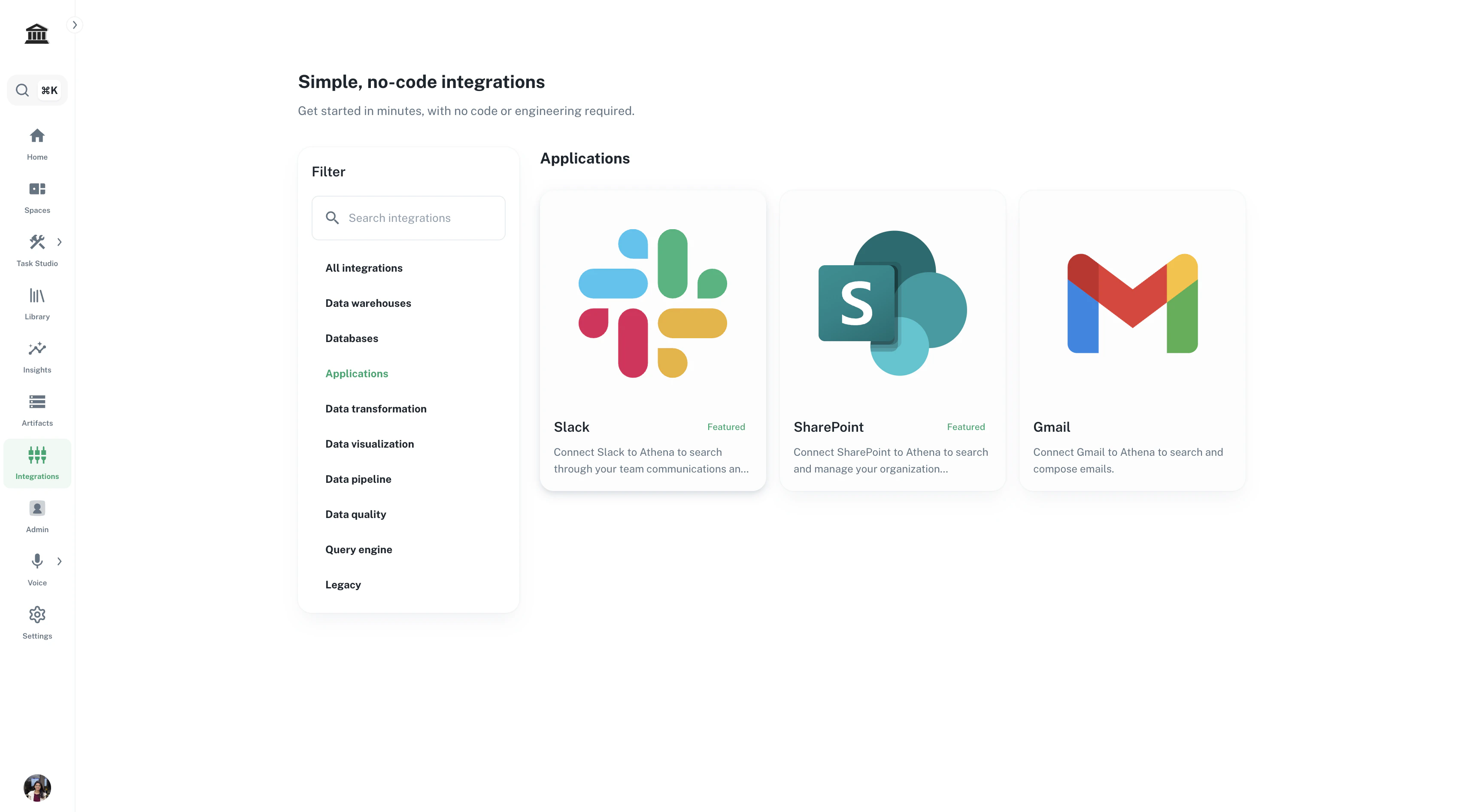Expand the sidebar with top chevron
The image size is (1468, 812).
(75, 25)
